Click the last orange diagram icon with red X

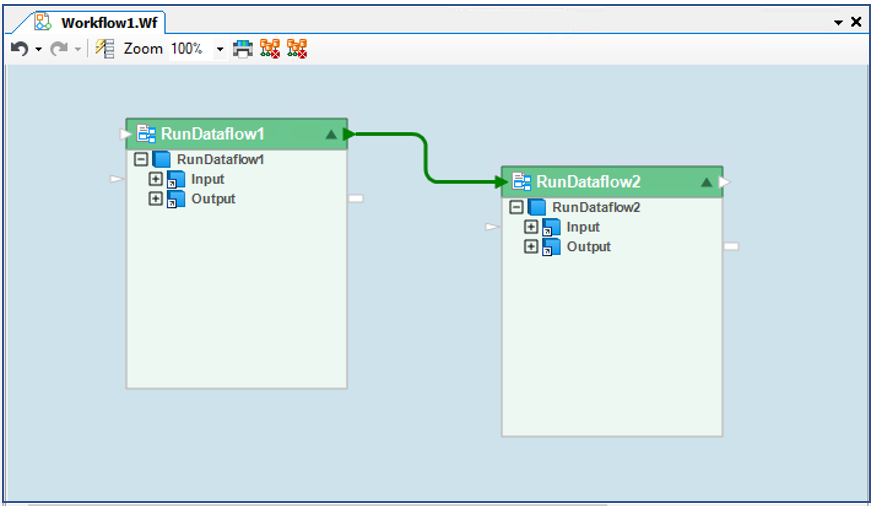click(x=297, y=48)
